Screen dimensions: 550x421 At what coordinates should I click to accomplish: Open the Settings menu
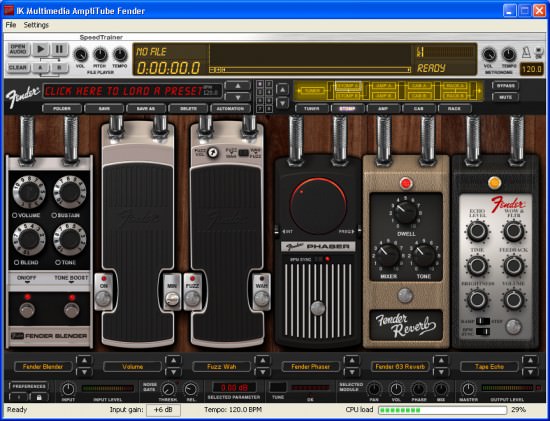coord(36,25)
